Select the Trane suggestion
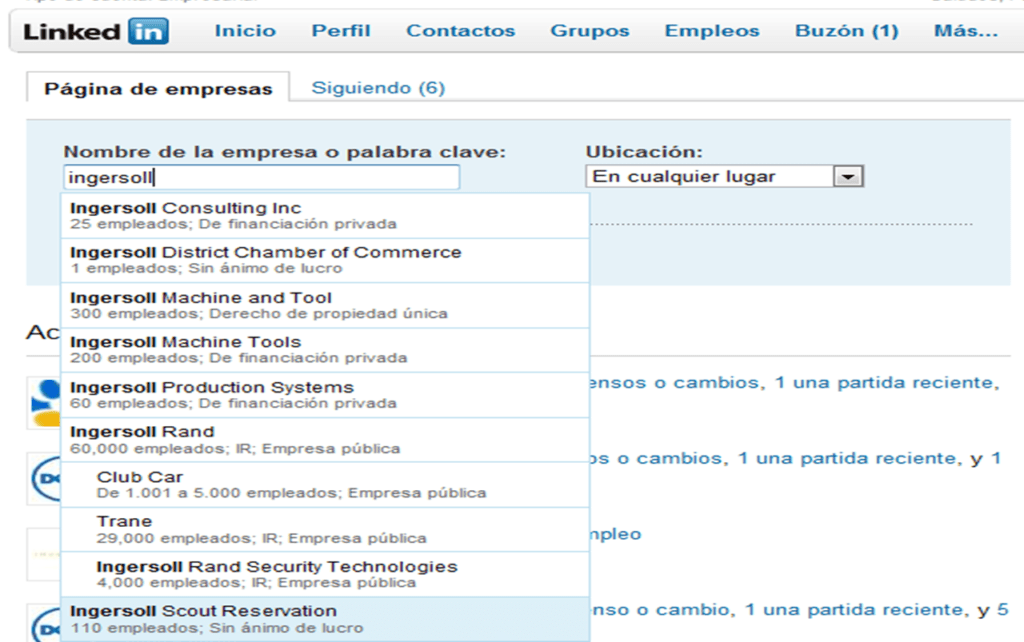This screenshot has height=642, width=1024. pos(325,530)
